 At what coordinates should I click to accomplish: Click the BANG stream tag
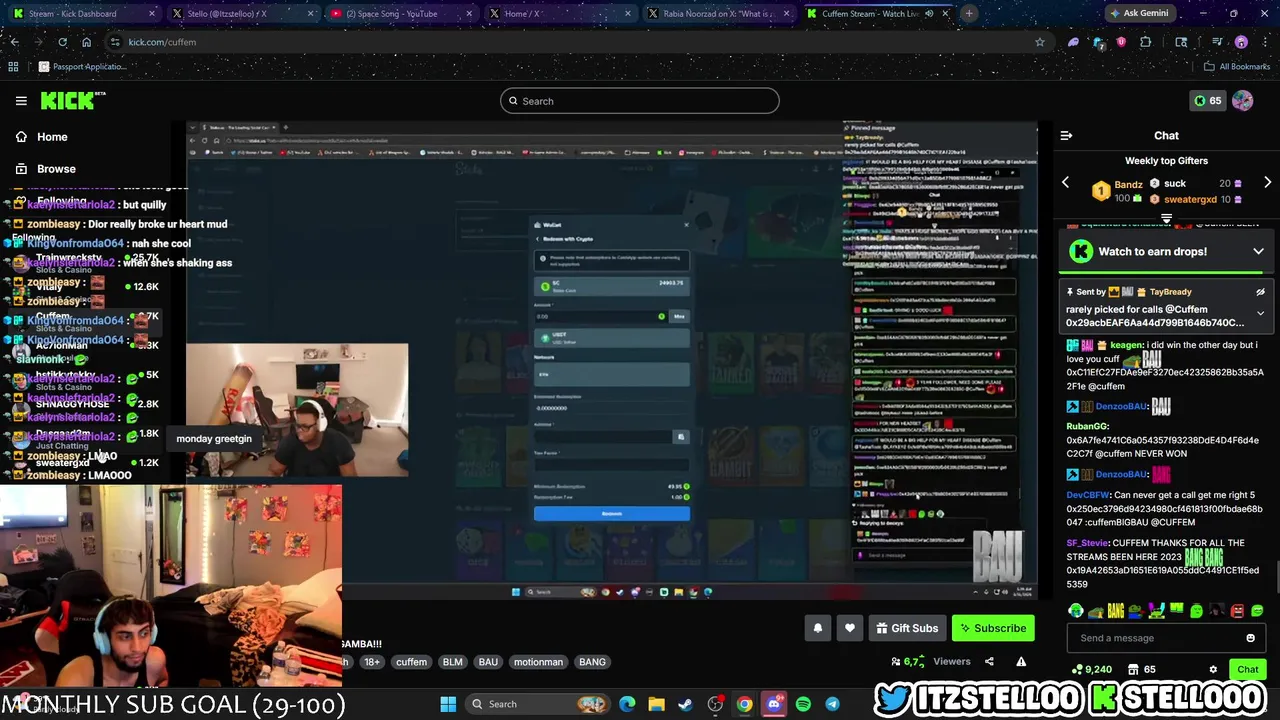(x=592, y=662)
